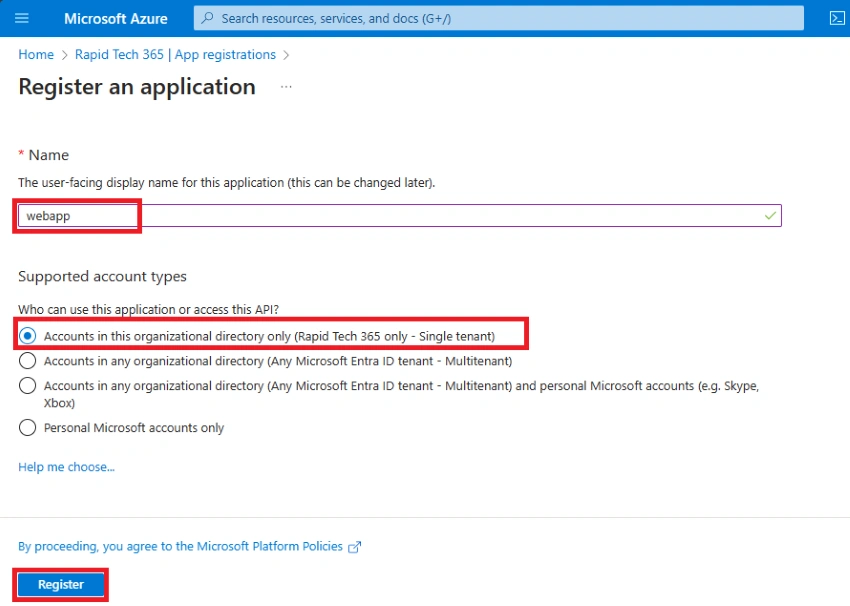This screenshot has width=850, height=606.
Task: Go to the Home breadcrumb
Action: tap(36, 55)
